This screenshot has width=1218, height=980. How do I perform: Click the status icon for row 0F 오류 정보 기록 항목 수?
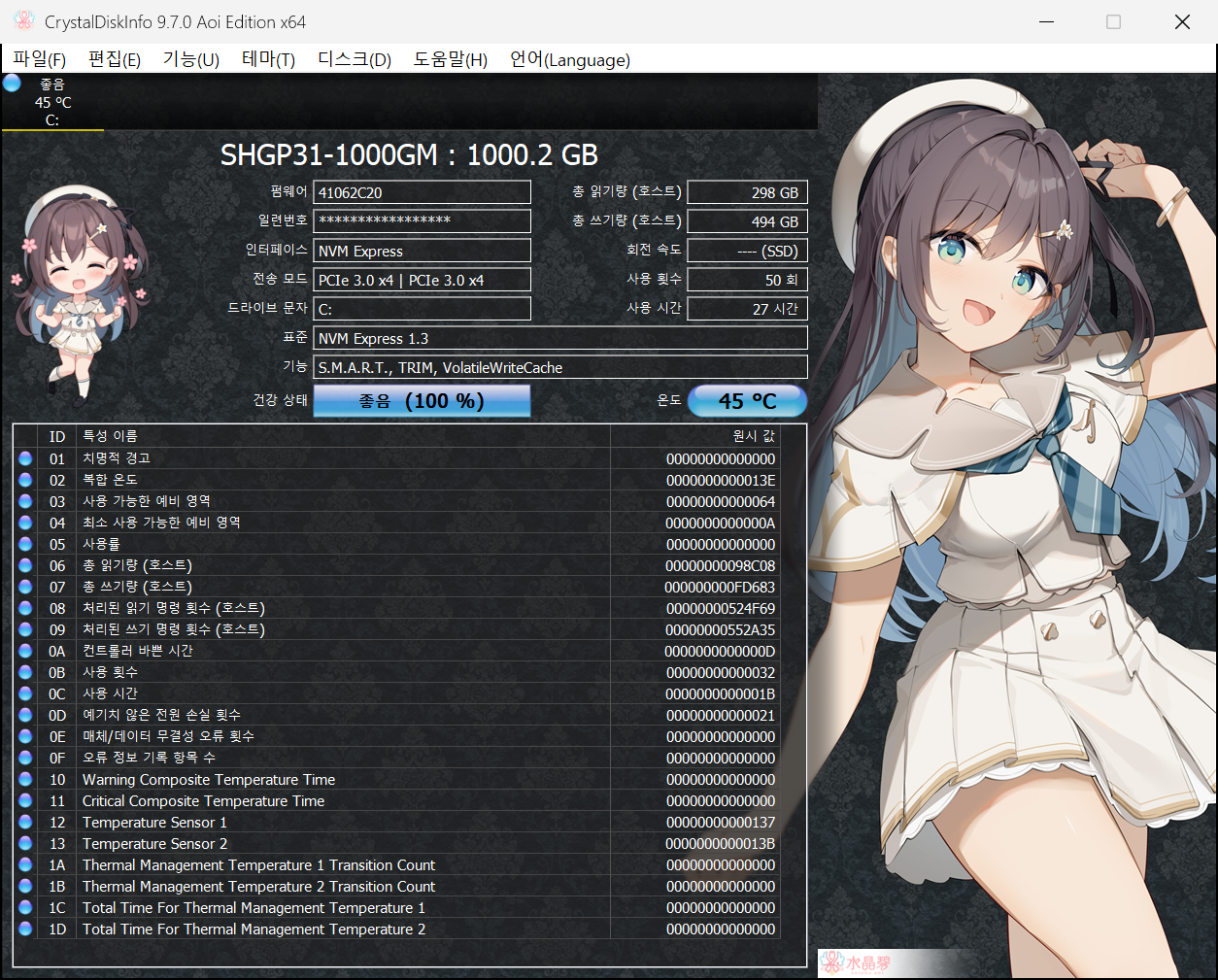tap(25, 758)
